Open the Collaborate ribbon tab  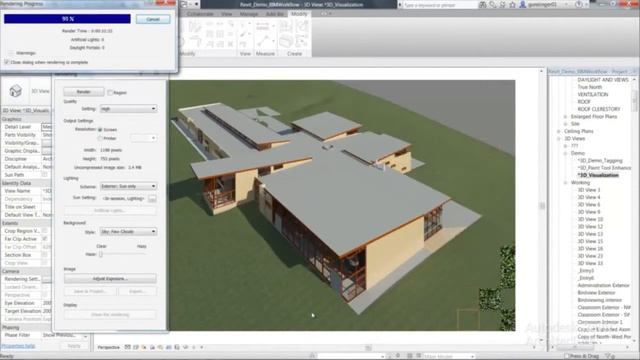[x=200, y=14]
